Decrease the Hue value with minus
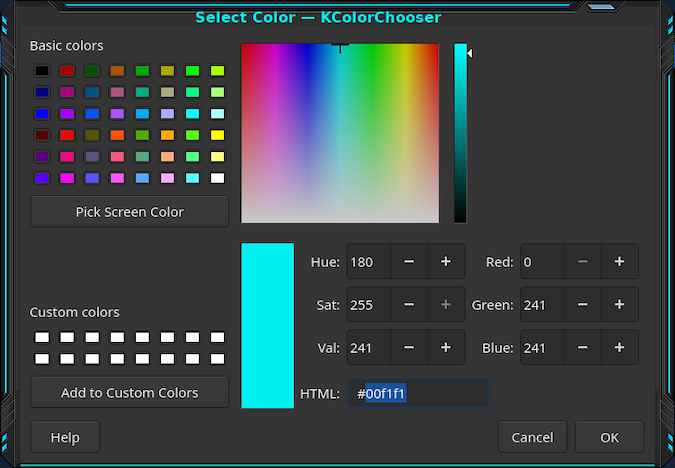 click(409, 262)
